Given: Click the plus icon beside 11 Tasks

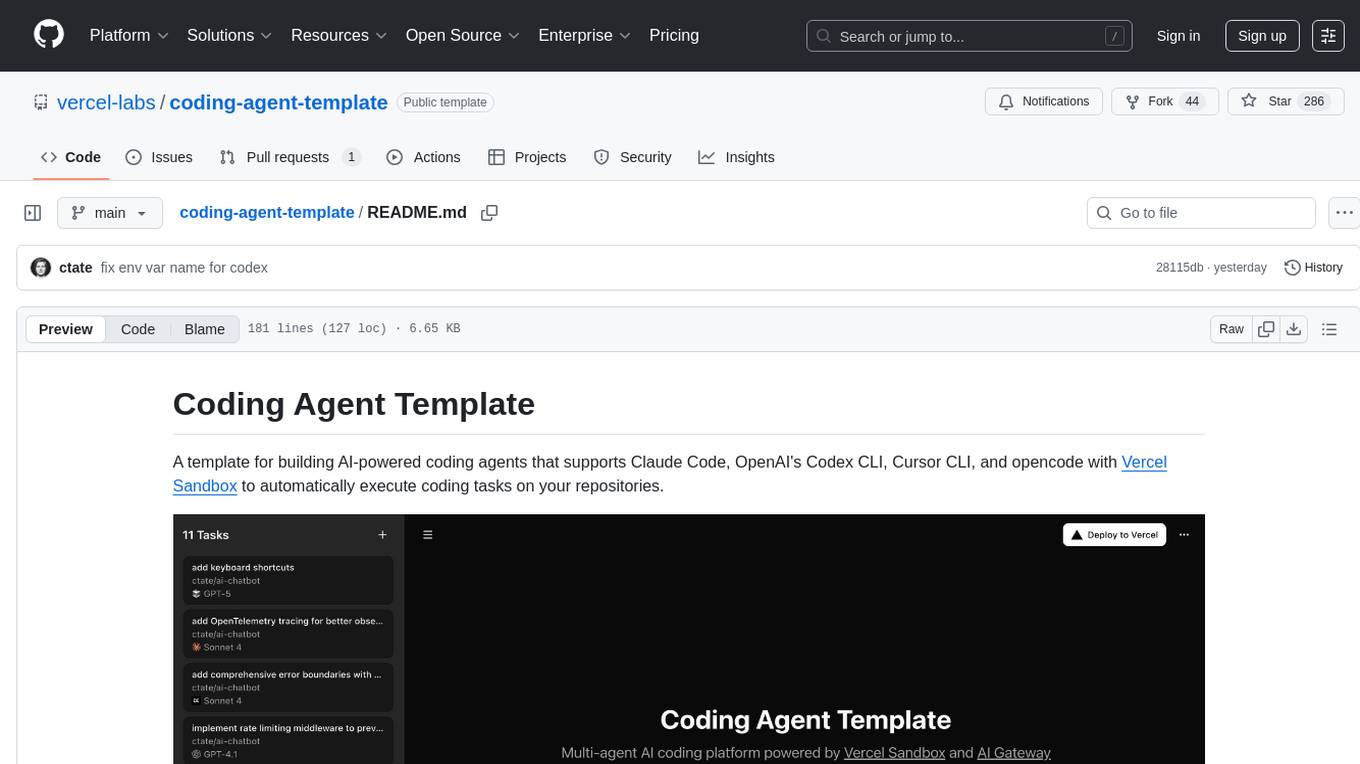Looking at the screenshot, I should tap(382, 535).
